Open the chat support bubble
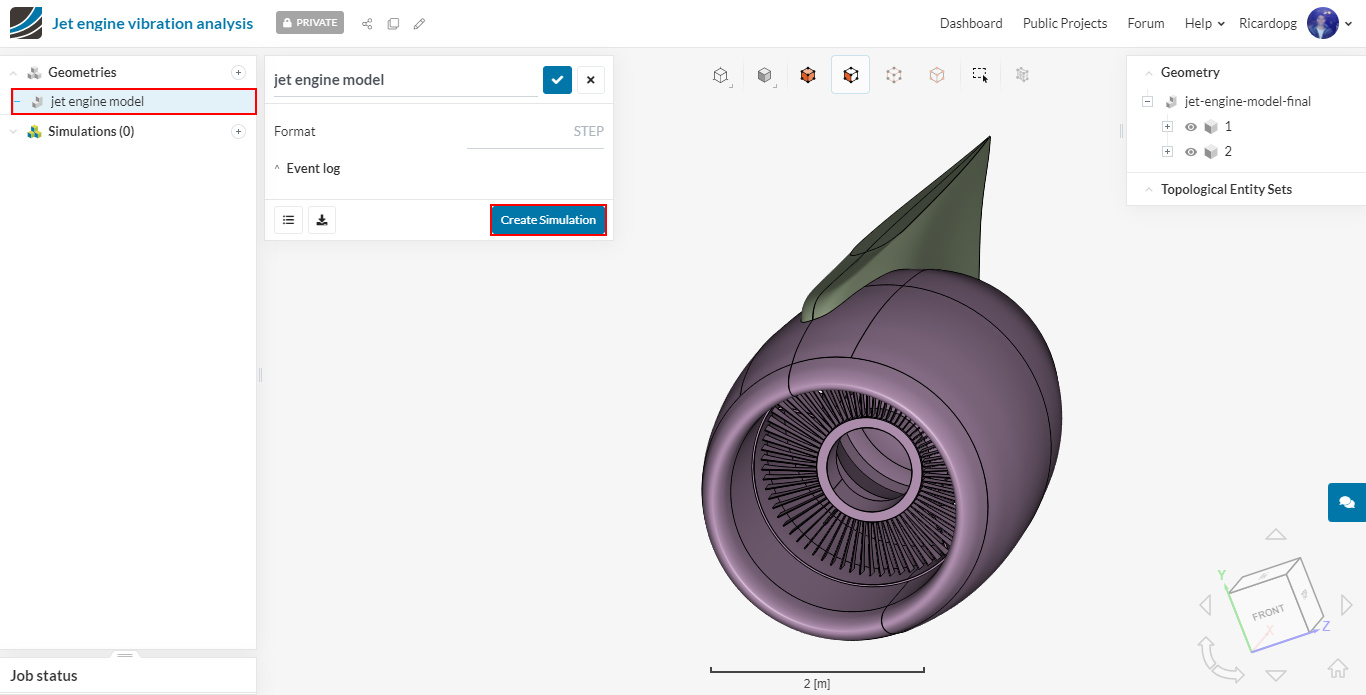 click(1347, 502)
